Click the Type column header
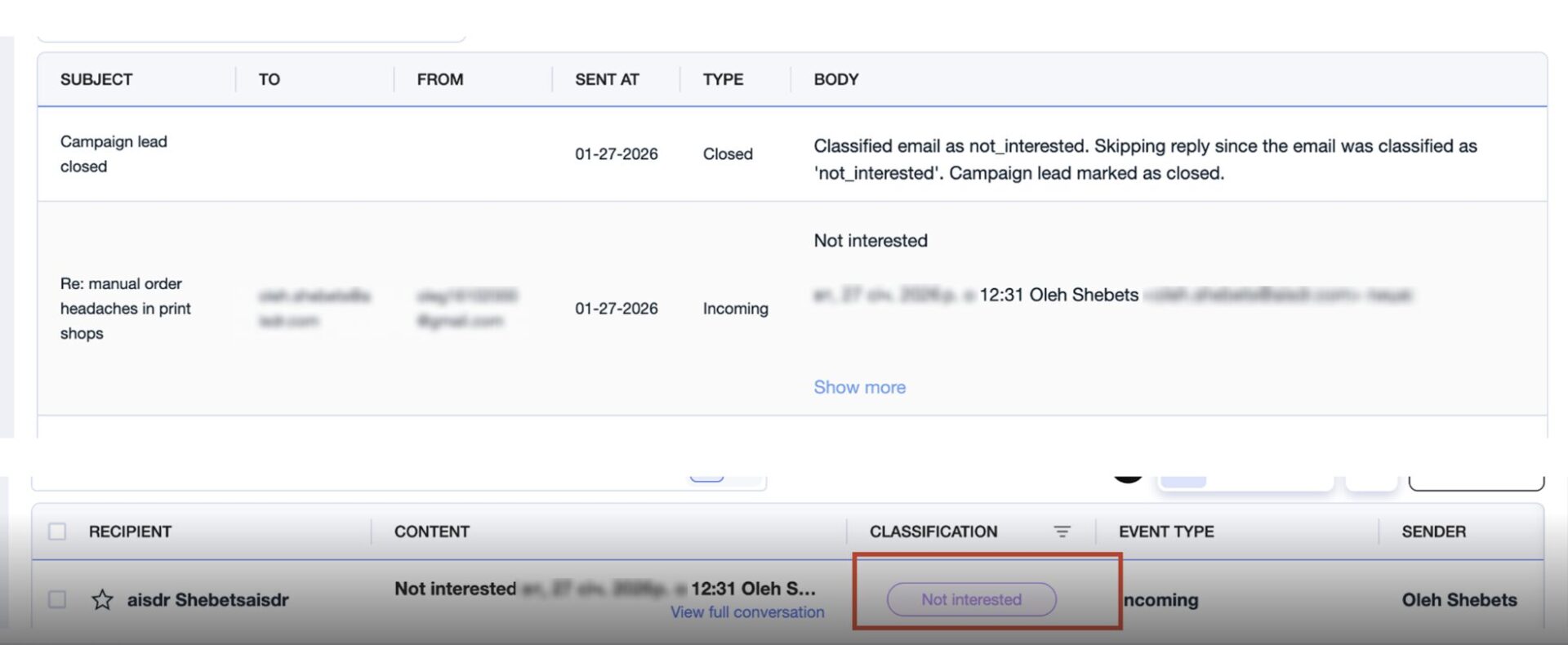 [x=723, y=79]
